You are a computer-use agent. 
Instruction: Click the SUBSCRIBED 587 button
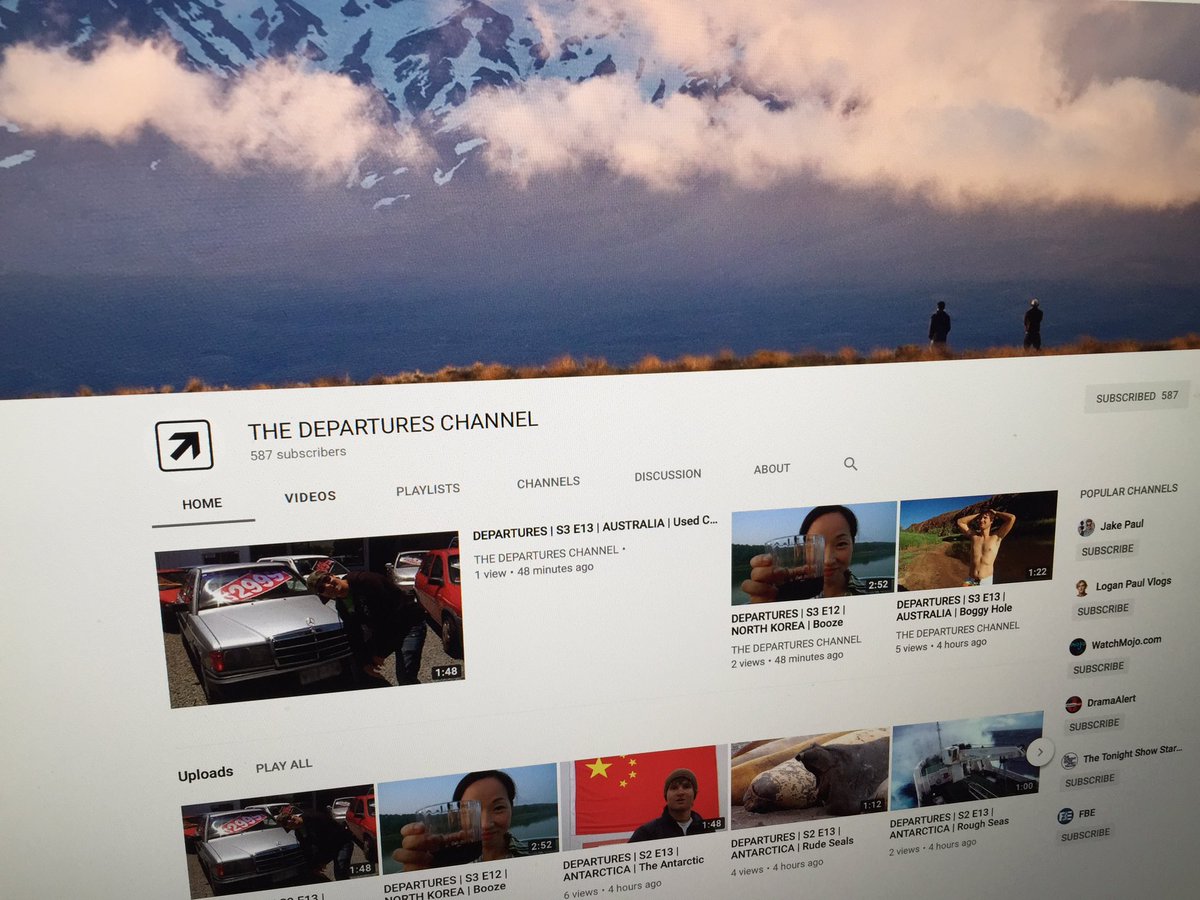click(x=1137, y=397)
